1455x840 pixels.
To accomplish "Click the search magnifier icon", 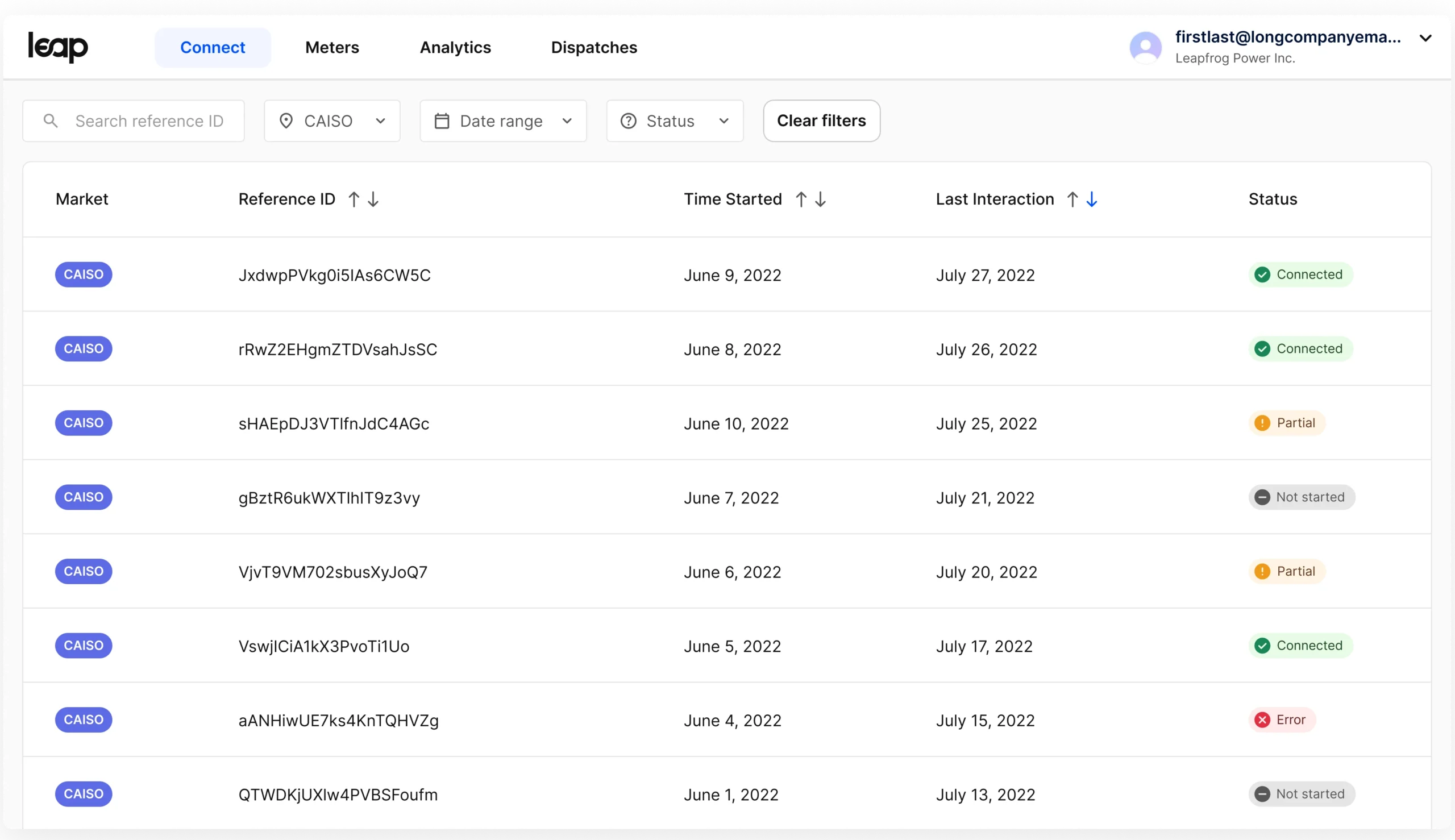I will tap(51, 120).
